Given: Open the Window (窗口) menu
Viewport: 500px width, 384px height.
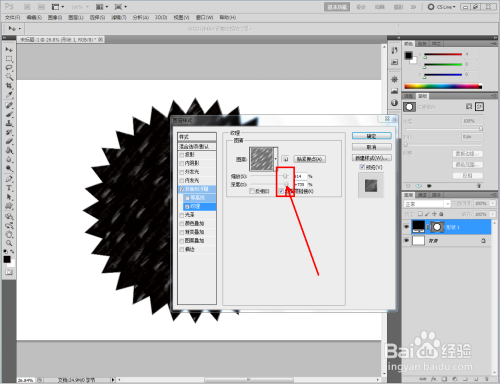Looking at the screenshot, I should tap(204, 17).
